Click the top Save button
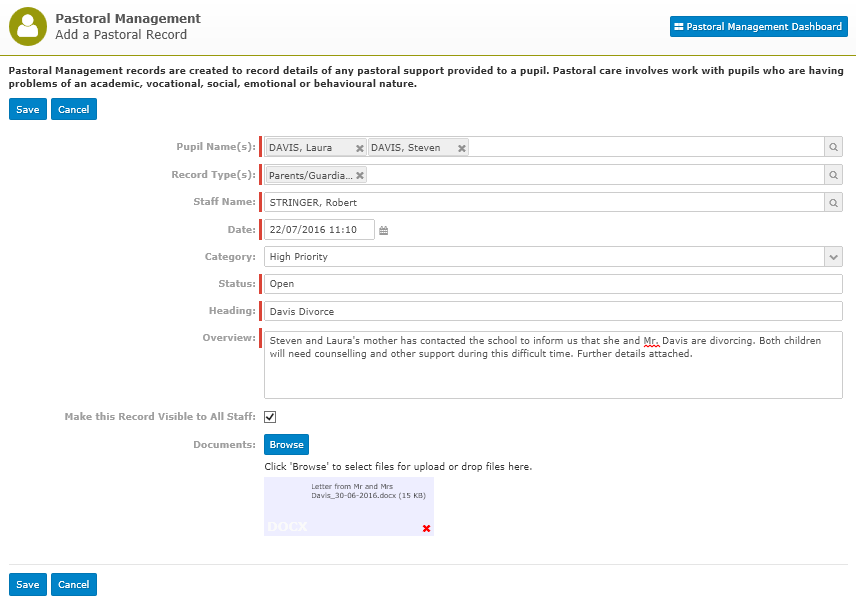856x611 pixels. click(x=28, y=109)
